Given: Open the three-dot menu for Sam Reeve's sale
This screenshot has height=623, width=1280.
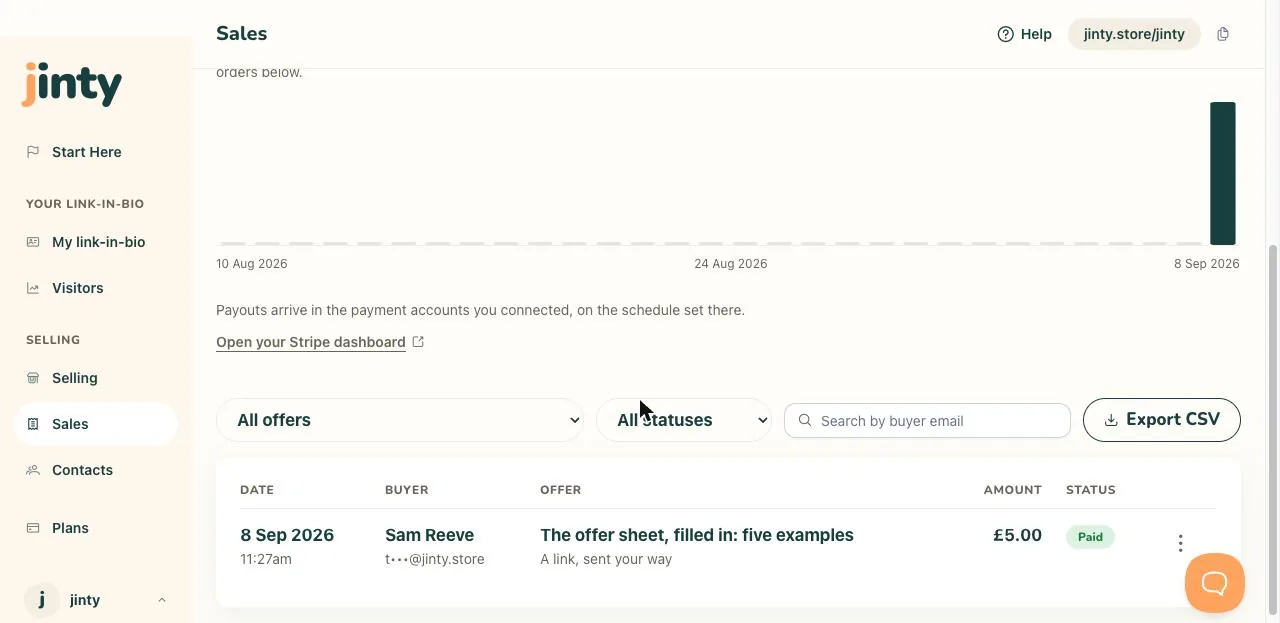Looking at the screenshot, I should coord(1180,543).
